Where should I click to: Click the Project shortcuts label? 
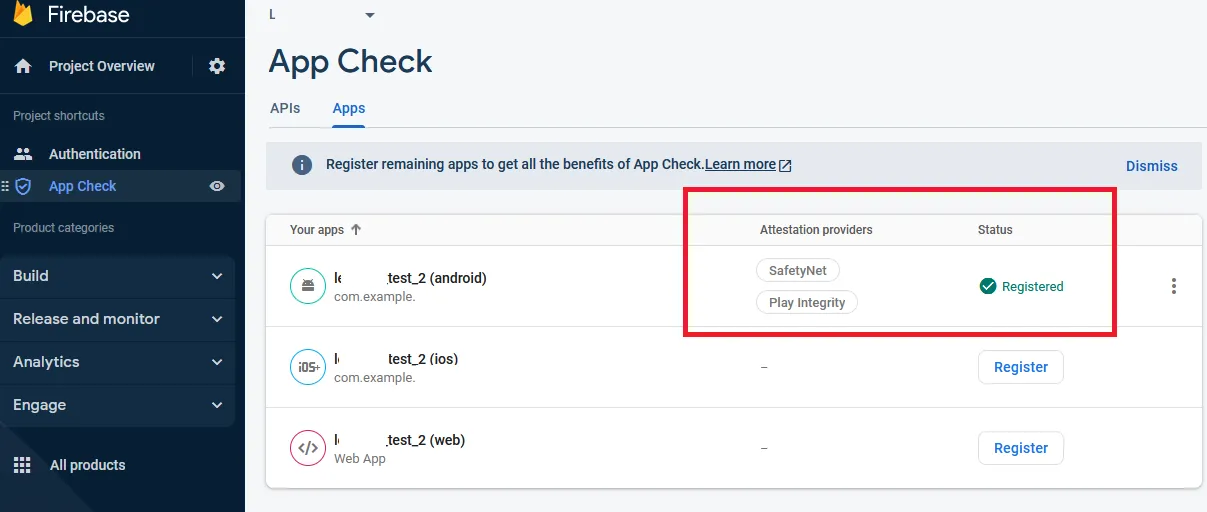click(59, 116)
